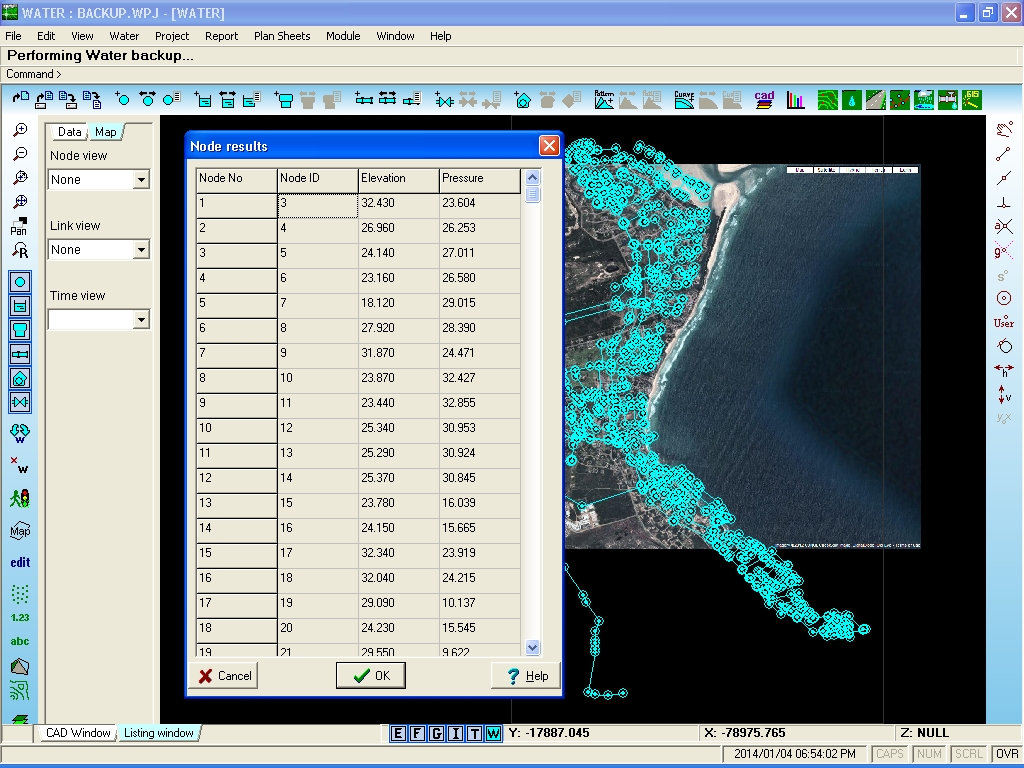Click OK in Node results dialog
This screenshot has height=768, width=1024.
pyautogui.click(x=371, y=675)
